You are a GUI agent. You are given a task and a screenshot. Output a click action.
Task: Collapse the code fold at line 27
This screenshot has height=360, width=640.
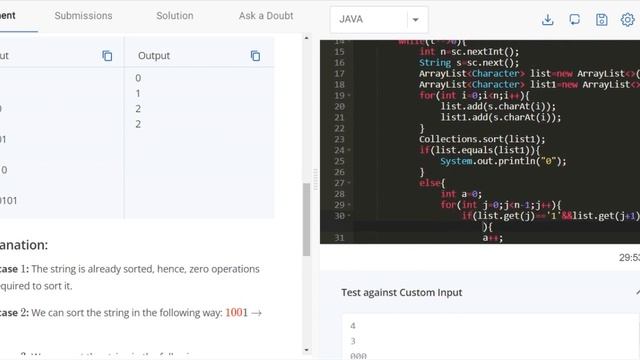pos(349,183)
